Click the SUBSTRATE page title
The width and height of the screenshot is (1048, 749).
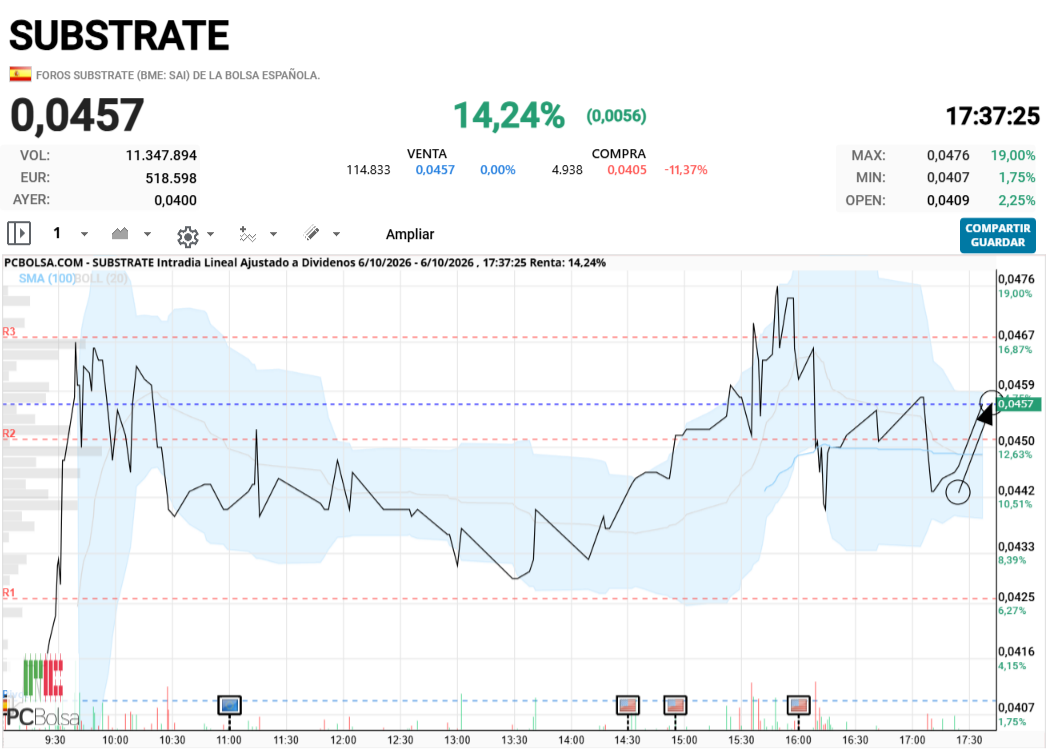(x=119, y=35)
